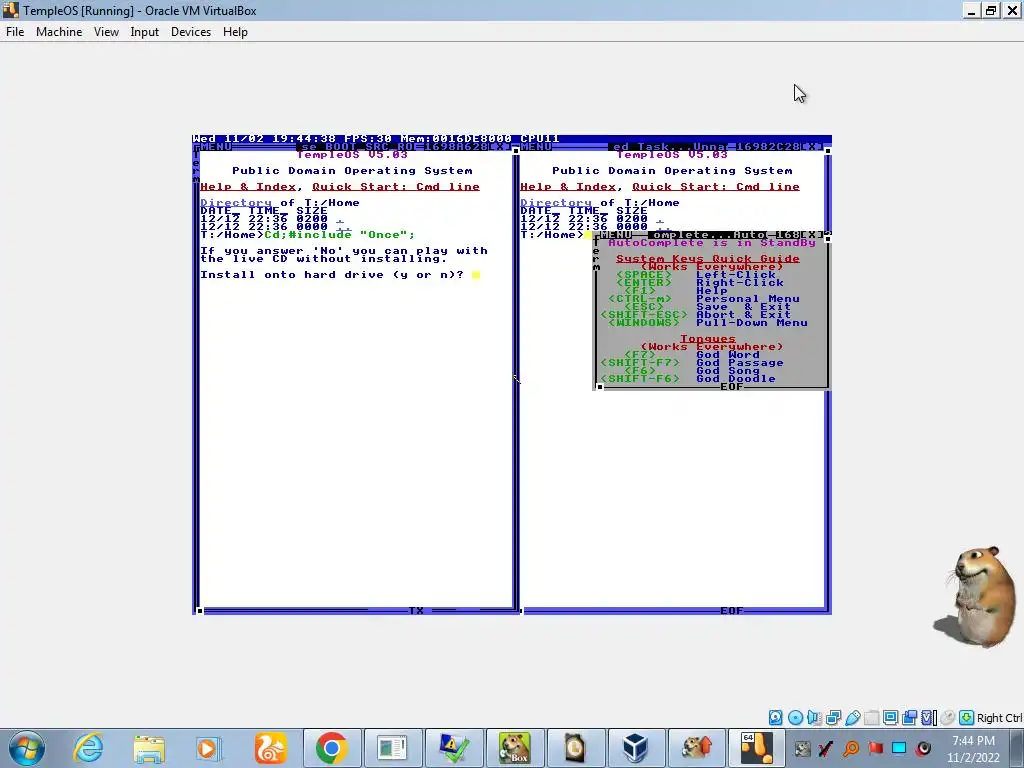Switch to 64-bit VM taskbar button

click(756, 748)
